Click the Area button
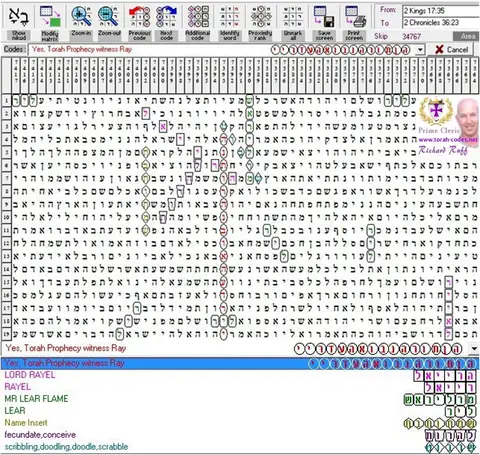480x455 pixels. pos(466,36)
